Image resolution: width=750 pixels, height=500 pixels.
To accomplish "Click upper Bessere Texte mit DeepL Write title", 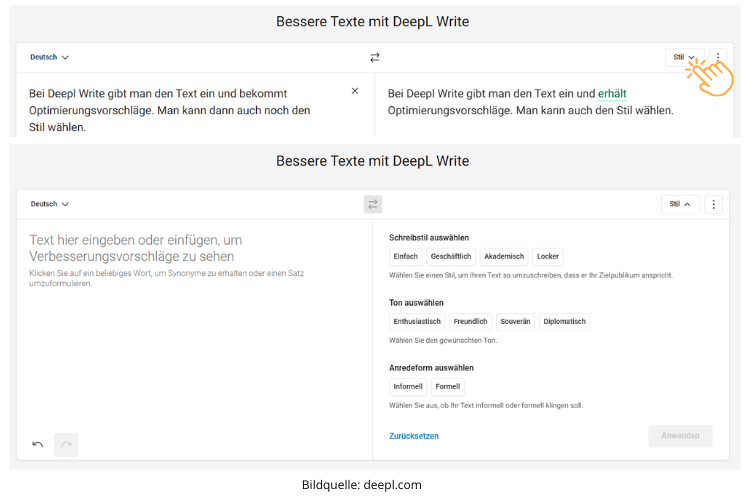I will coord(373,22).
